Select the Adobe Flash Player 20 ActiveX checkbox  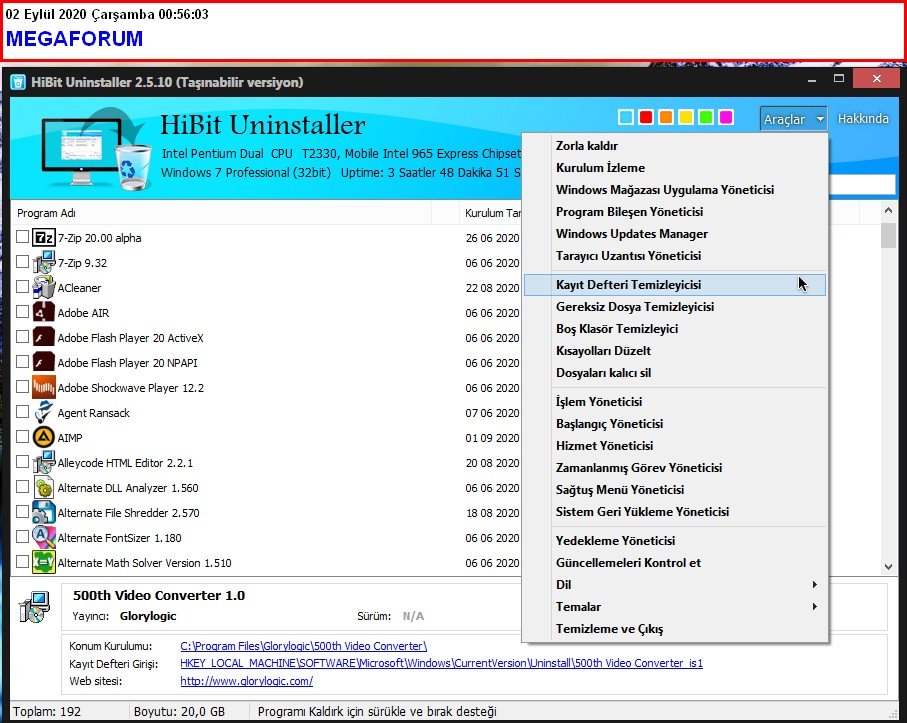[22, 337]
